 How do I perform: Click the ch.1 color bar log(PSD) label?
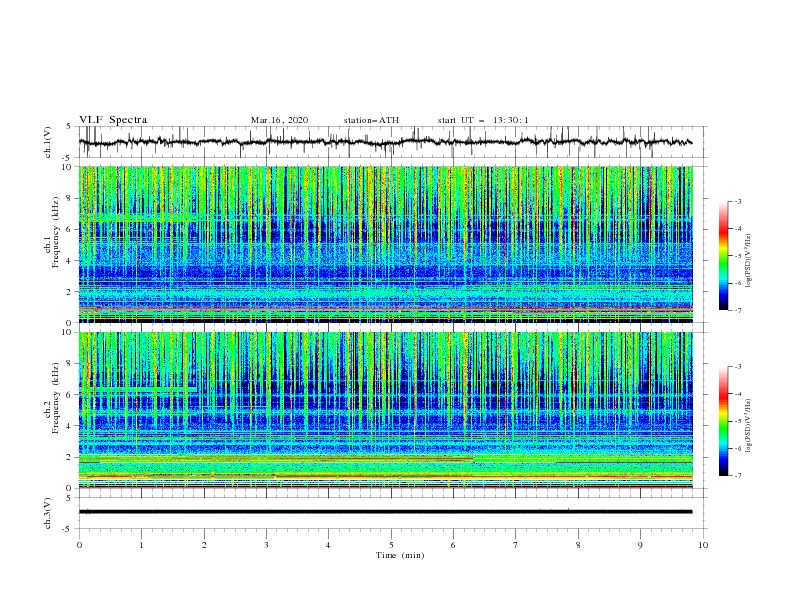click(749, 261)
